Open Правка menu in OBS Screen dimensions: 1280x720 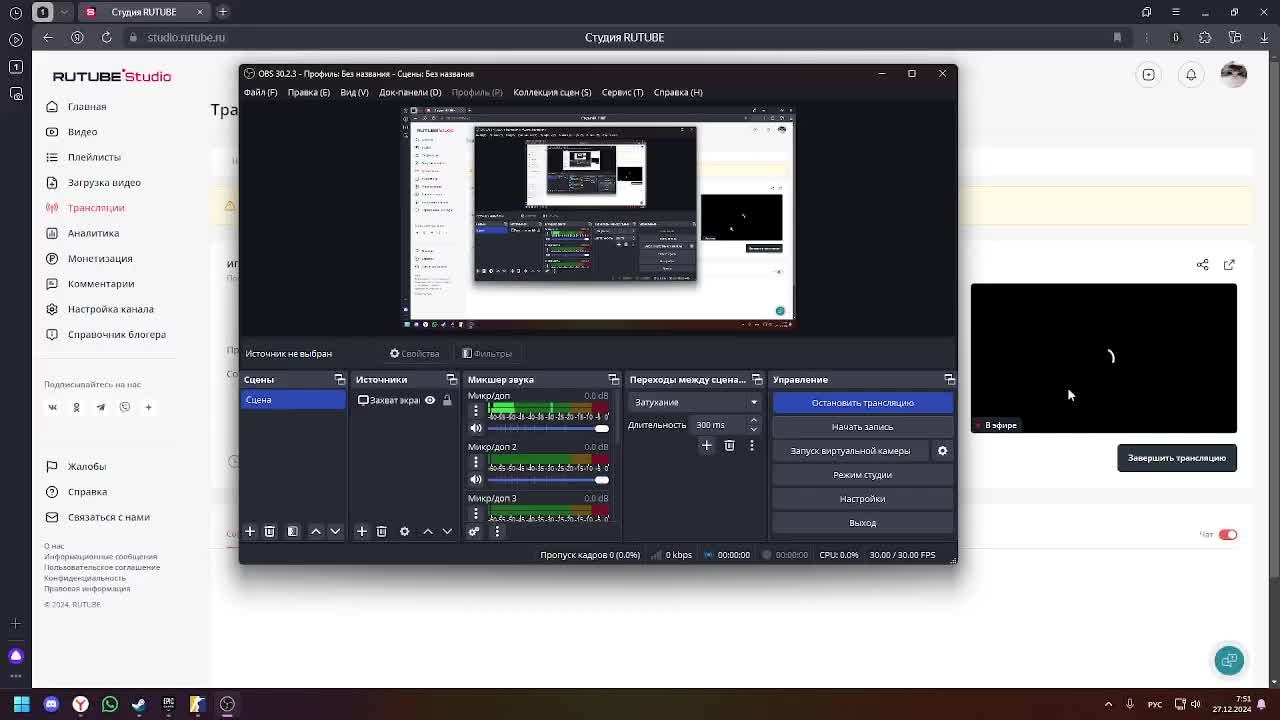click(x=308, y=92)
